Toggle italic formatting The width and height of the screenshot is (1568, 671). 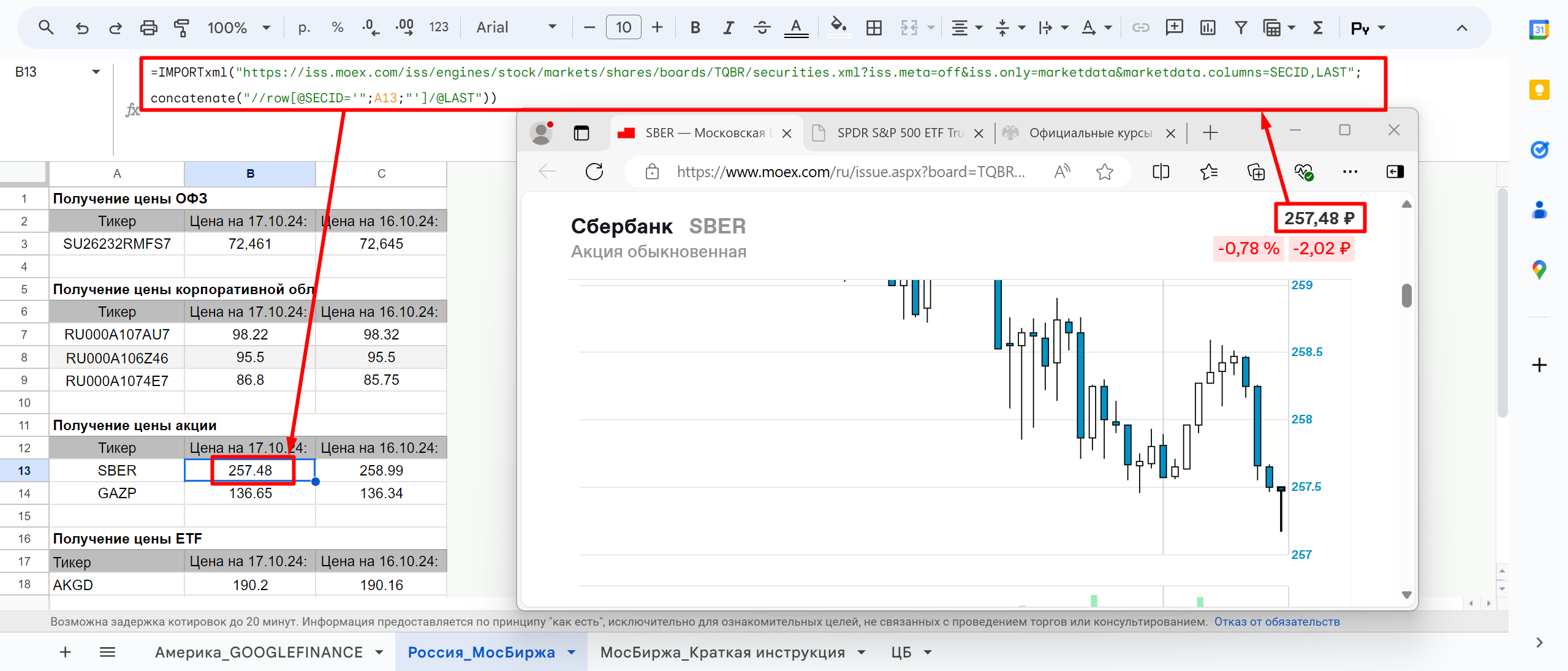tap(728, 28)
